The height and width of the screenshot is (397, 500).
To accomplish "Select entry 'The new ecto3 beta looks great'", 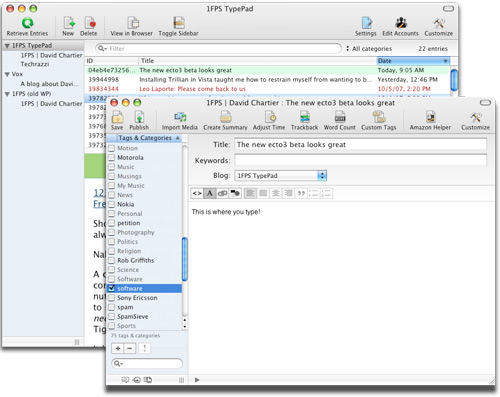I will [267, 70].
